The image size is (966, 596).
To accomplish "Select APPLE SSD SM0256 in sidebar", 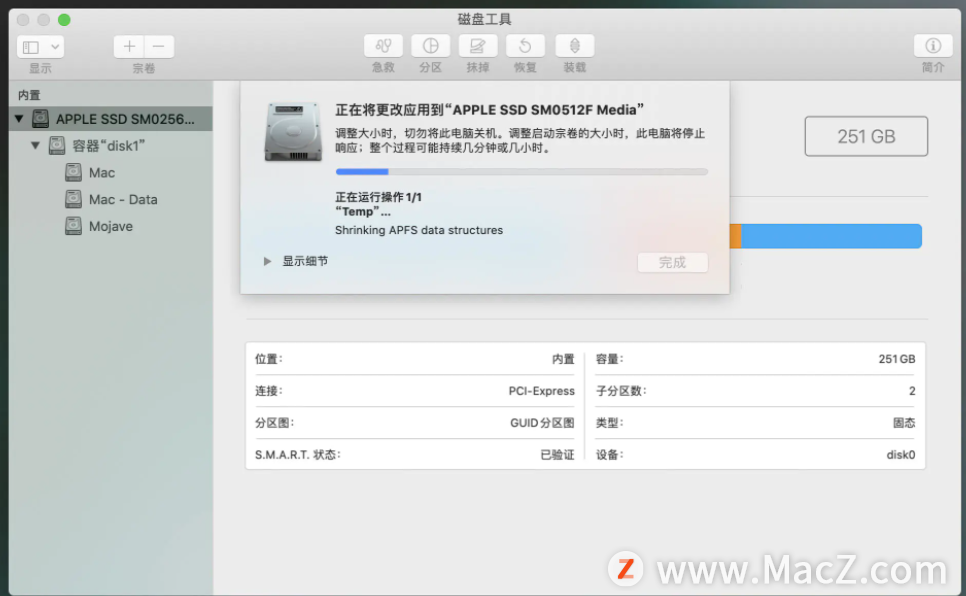I will pyautogui.click(x=111, y=118).
